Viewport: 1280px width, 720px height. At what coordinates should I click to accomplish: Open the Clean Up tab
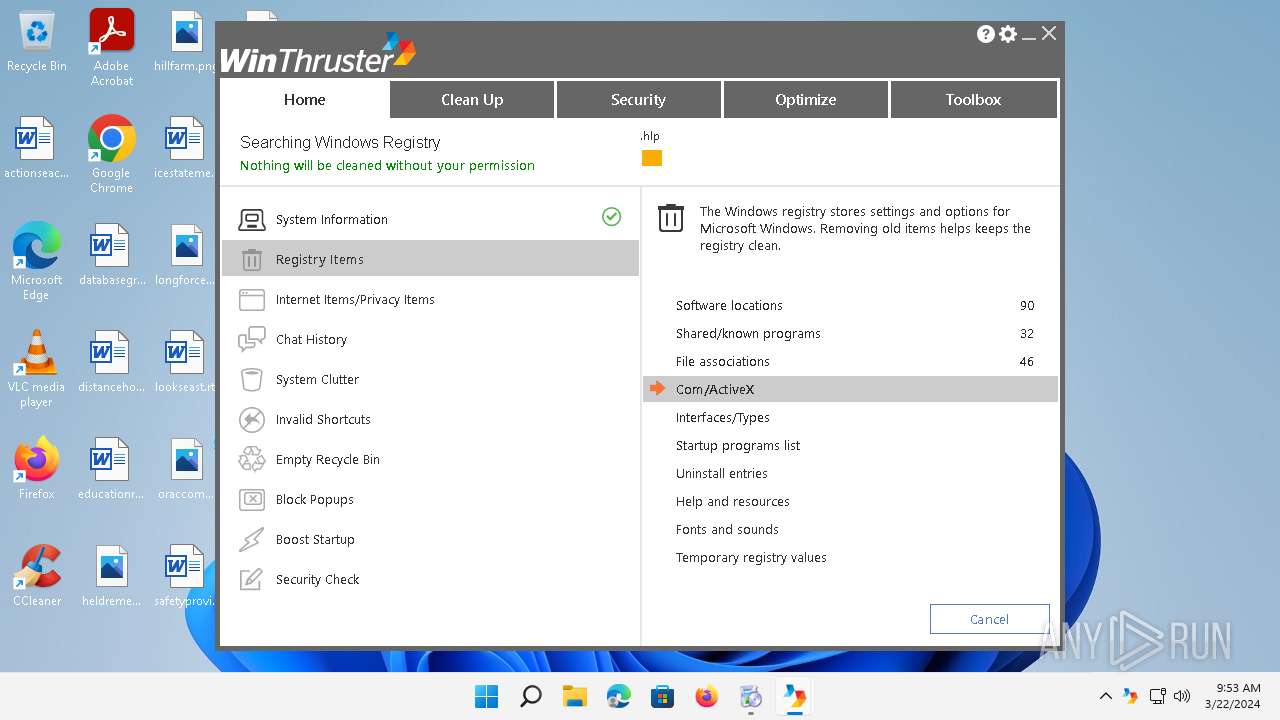point(472,100)
